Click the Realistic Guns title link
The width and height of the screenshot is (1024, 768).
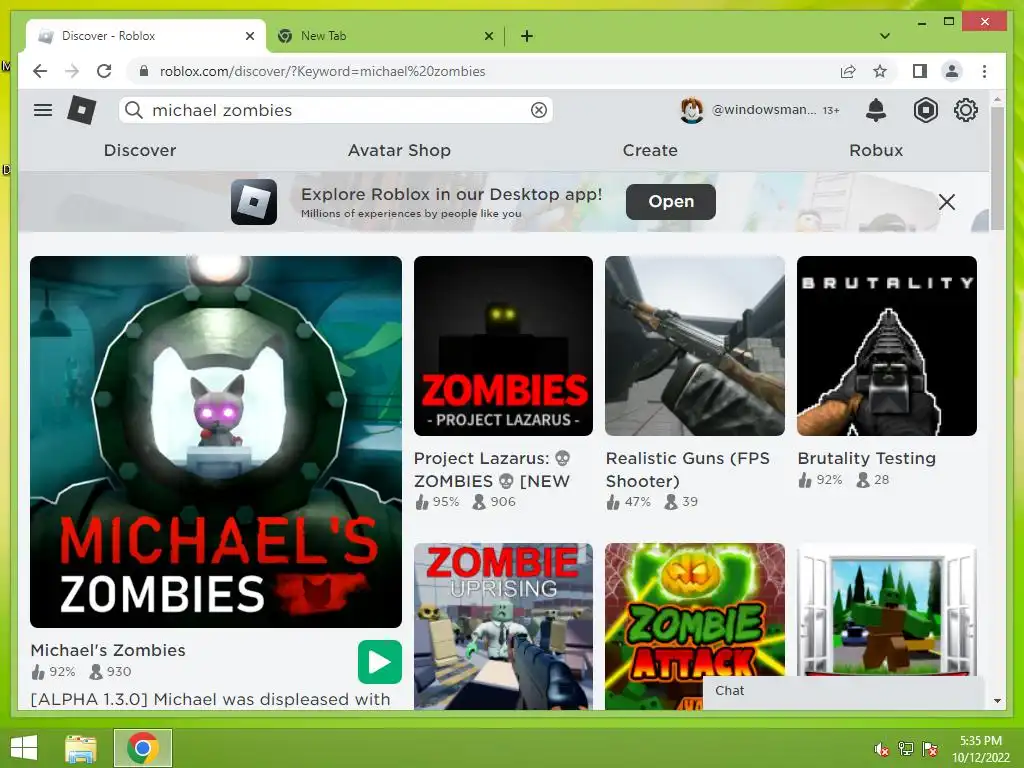point(688,470)
